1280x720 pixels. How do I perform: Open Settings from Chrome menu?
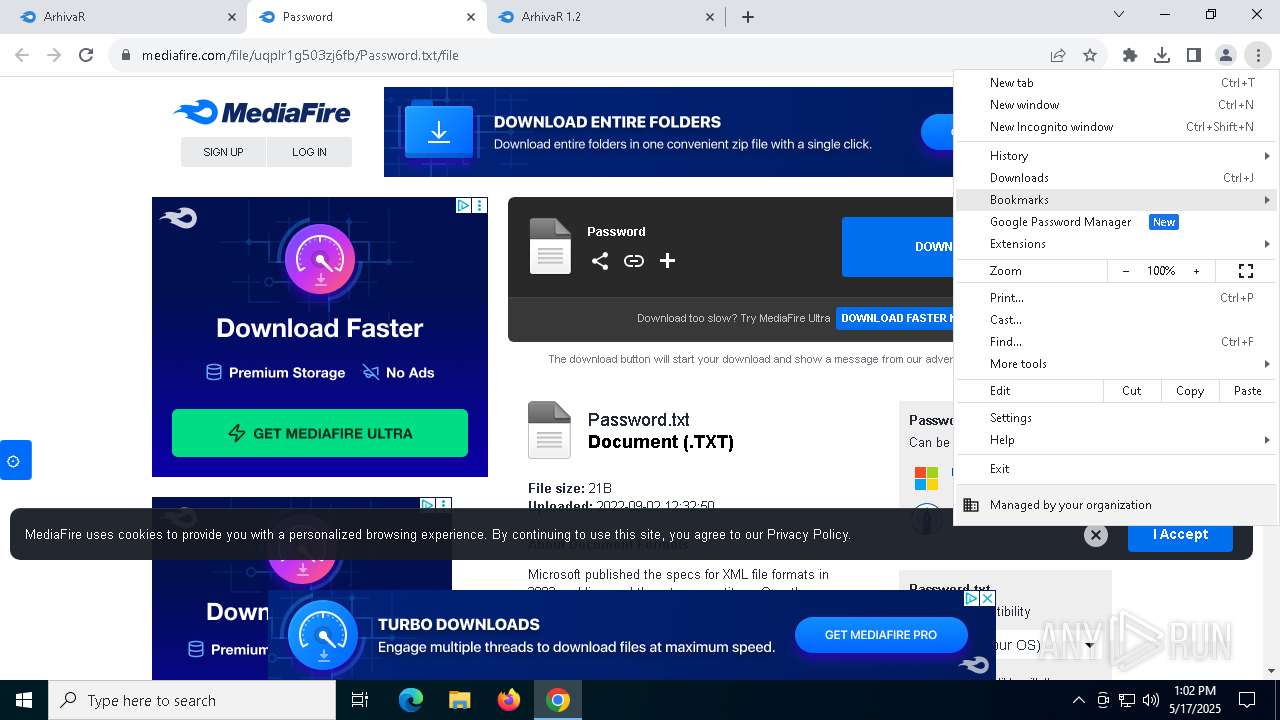coord(1116,418)
